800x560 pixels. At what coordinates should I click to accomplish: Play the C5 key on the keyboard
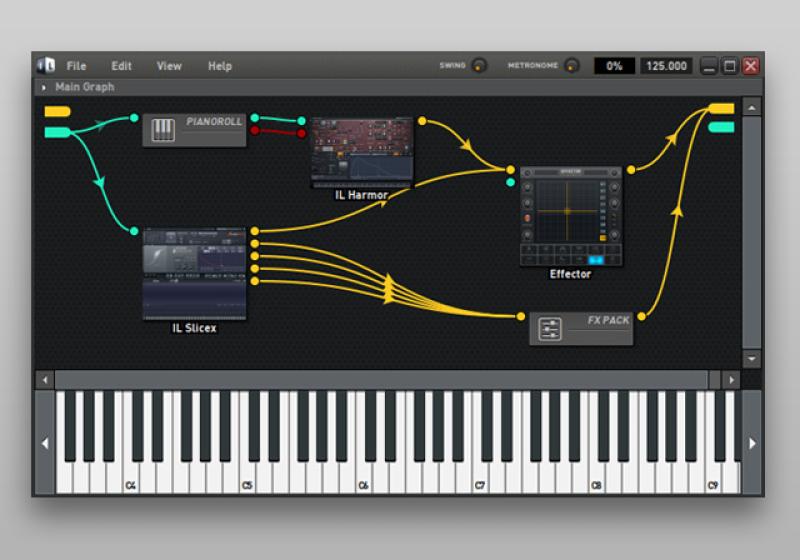click(247, 478)
